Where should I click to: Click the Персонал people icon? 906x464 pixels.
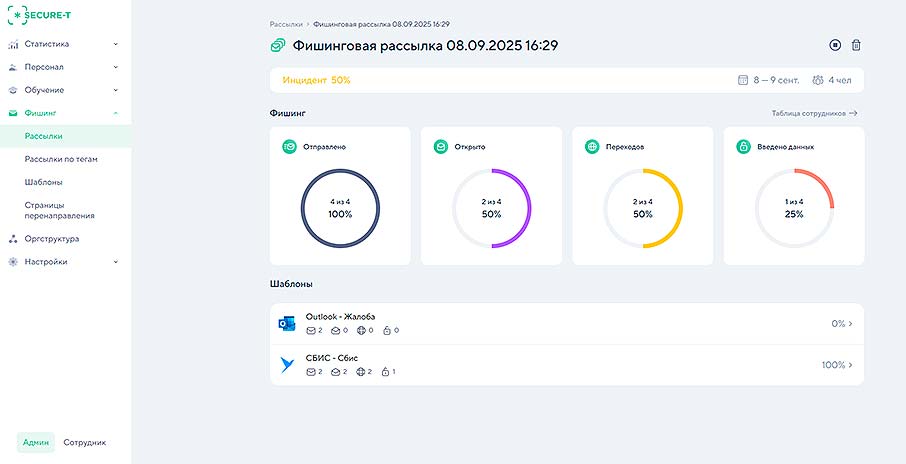[x=13, y=67]
